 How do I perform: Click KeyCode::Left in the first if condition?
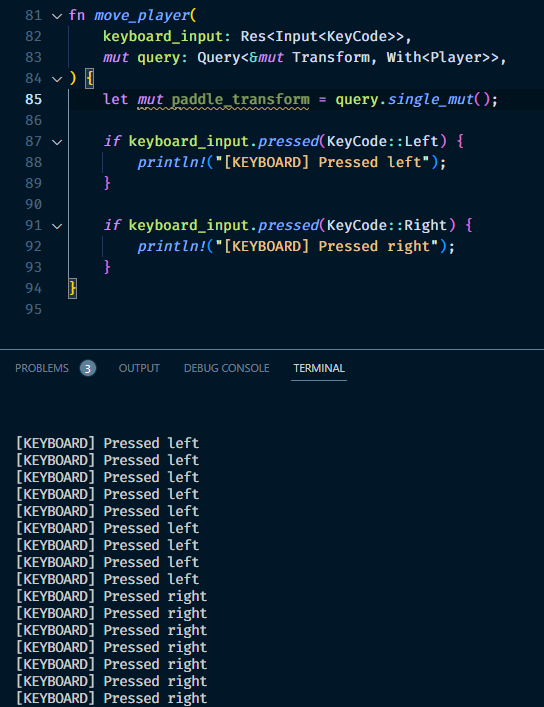click(383, 142)
